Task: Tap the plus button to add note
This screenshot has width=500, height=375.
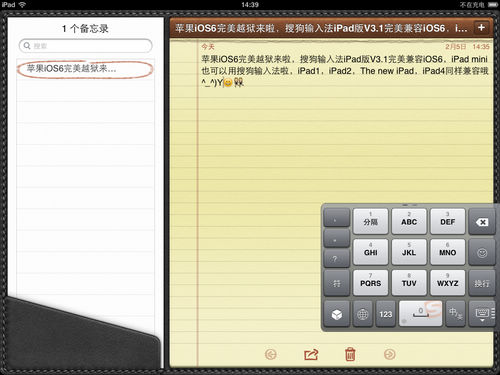Action: [x=481, y=28]
